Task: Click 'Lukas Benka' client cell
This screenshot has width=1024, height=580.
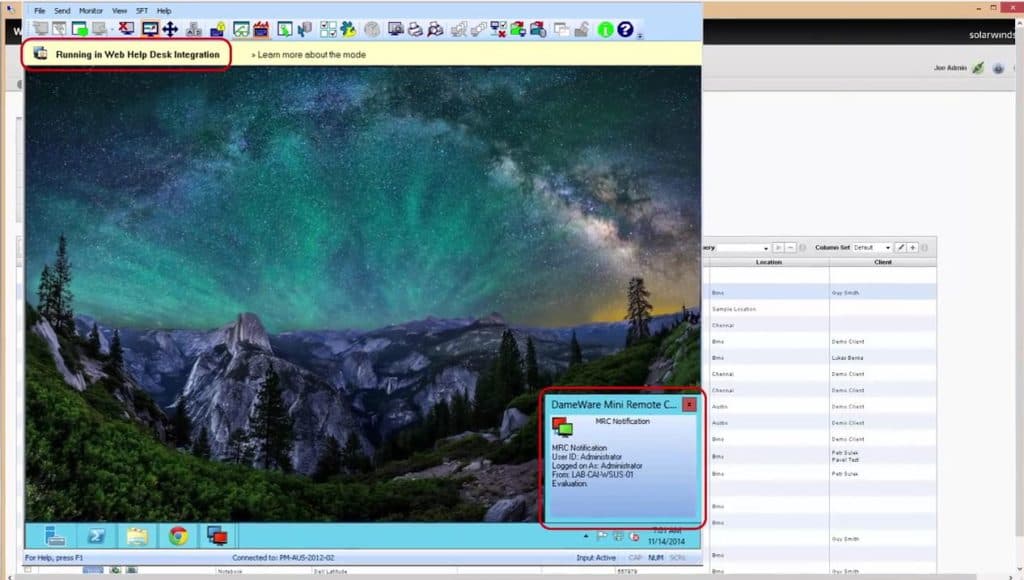Action: (x=848, y=358)
